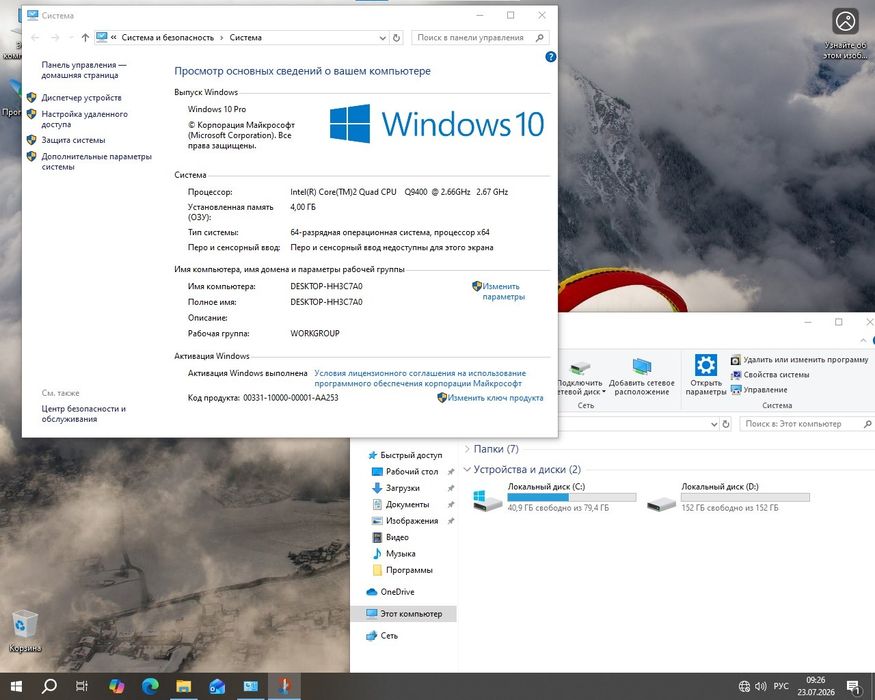Open the settings gear icon in ribbon
The width and height of the screenshot is (875, 700).
pyautogui.click(x=705, y=365)
